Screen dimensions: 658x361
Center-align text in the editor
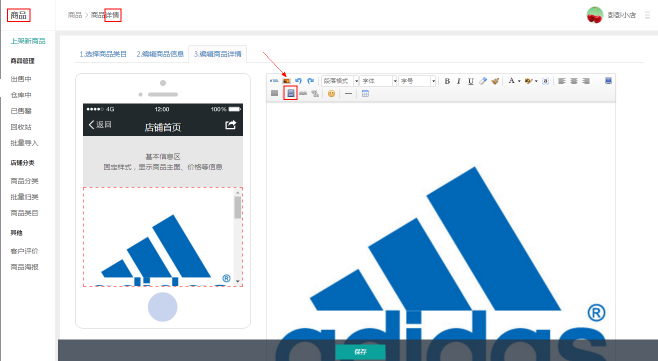coord(574,81)
